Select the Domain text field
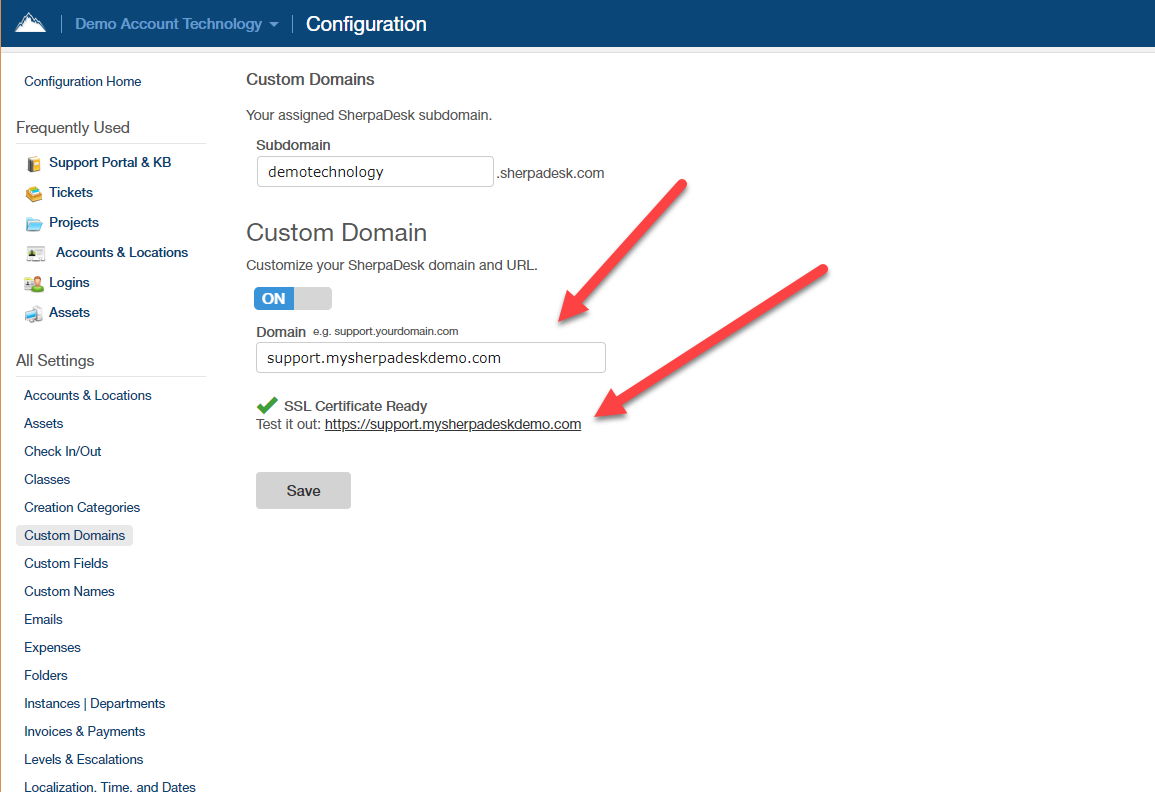 [x=430, y=357]
